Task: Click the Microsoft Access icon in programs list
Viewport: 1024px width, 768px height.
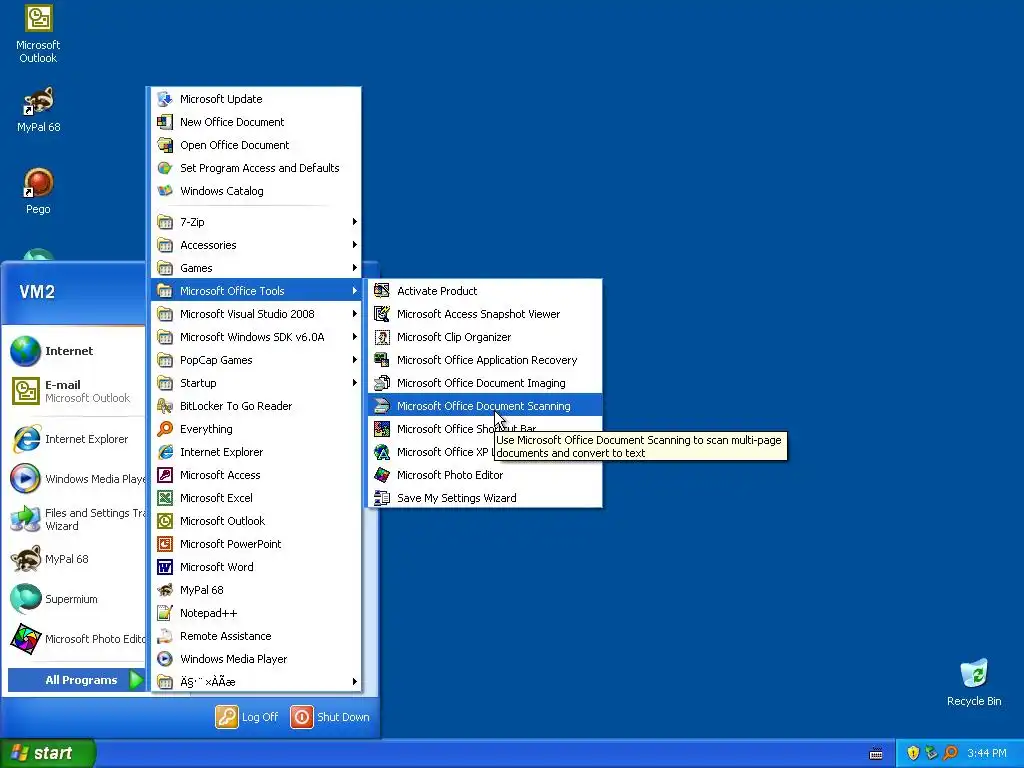Action: [165, 475]
